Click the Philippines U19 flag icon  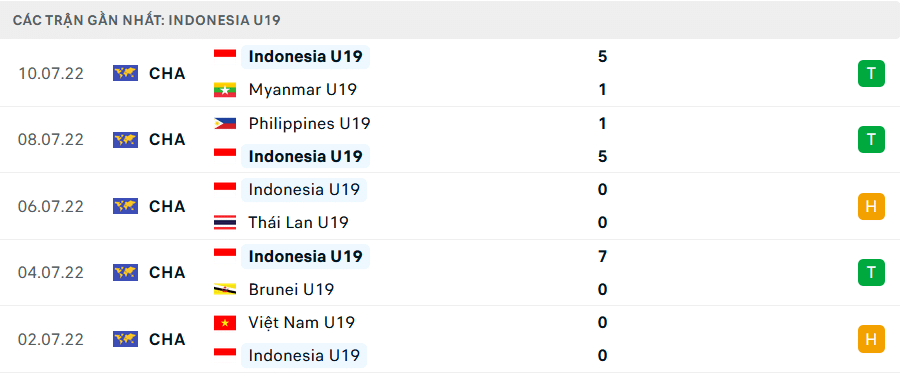(225, 123)
